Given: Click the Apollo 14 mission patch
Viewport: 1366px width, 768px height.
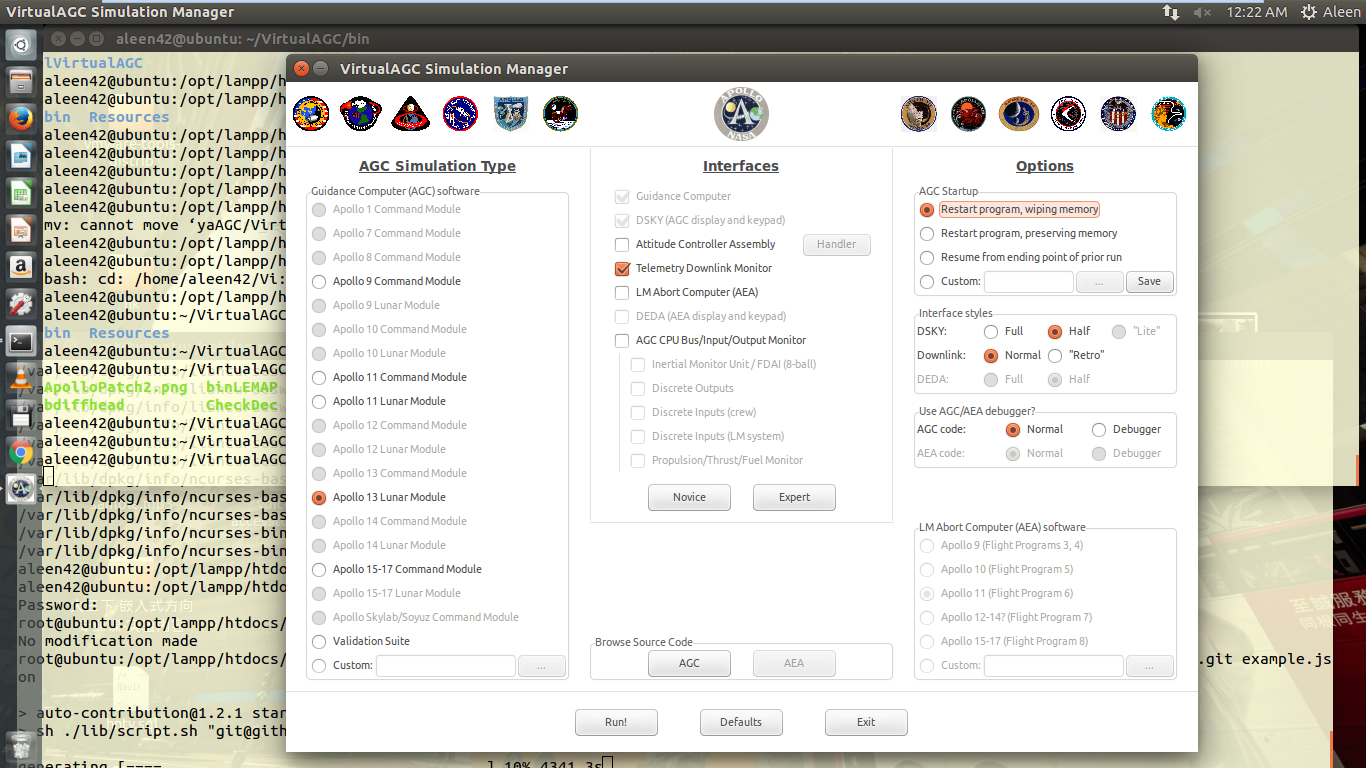Looking at the screenshot, I should 1019,114.
